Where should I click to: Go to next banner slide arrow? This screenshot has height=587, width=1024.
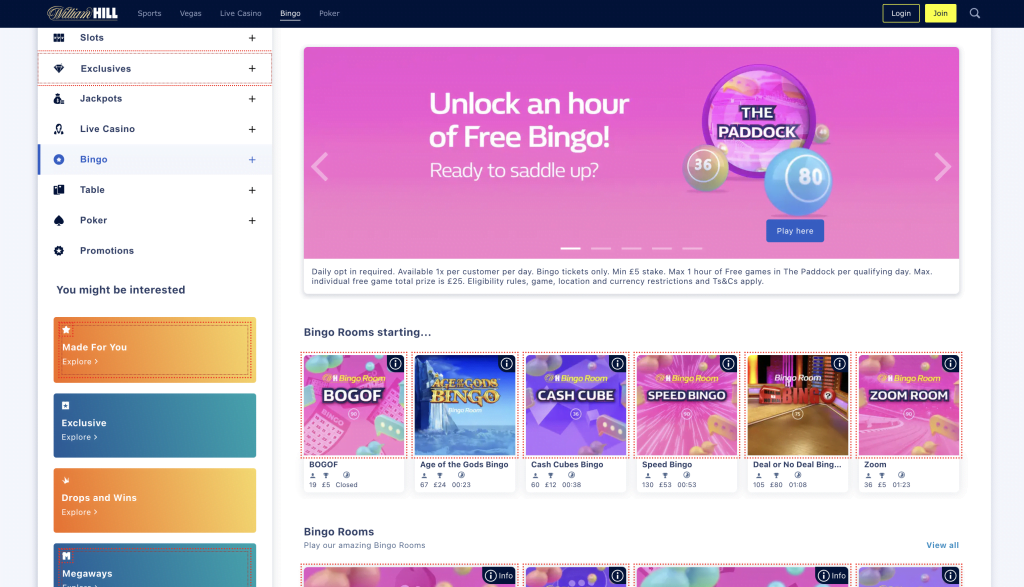(x=942, y=167)
